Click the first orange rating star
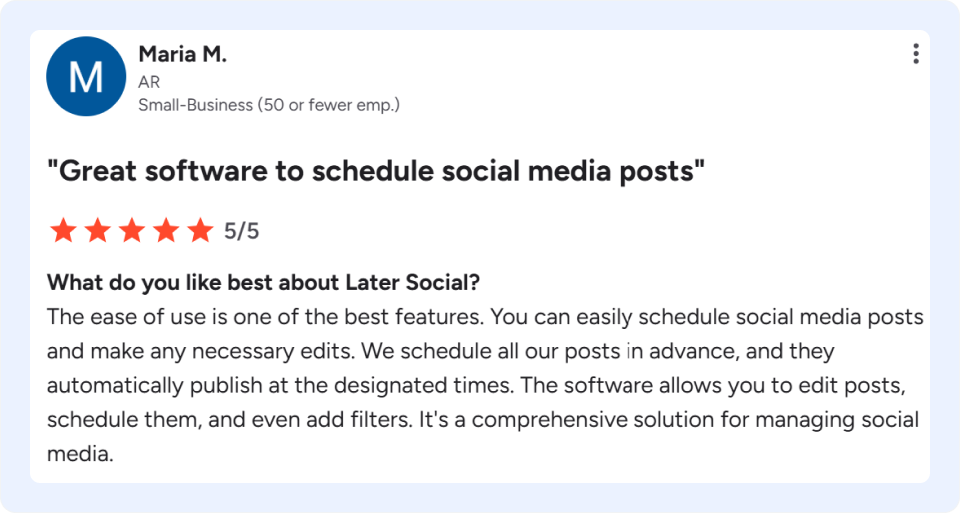The width and height of the screenshot is (960, 513). pos(63,231)
